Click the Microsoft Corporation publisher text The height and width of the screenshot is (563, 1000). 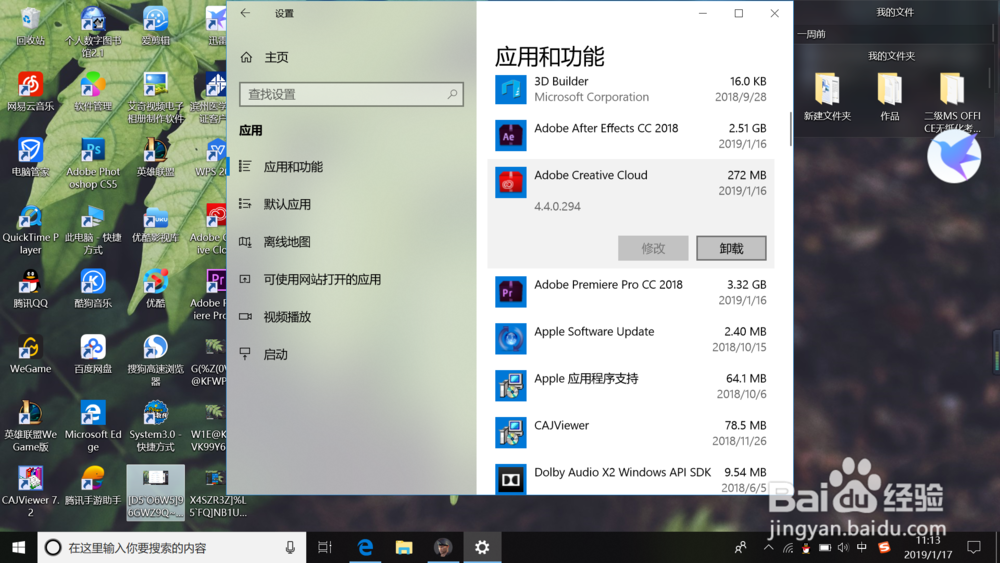click(591, 97)
